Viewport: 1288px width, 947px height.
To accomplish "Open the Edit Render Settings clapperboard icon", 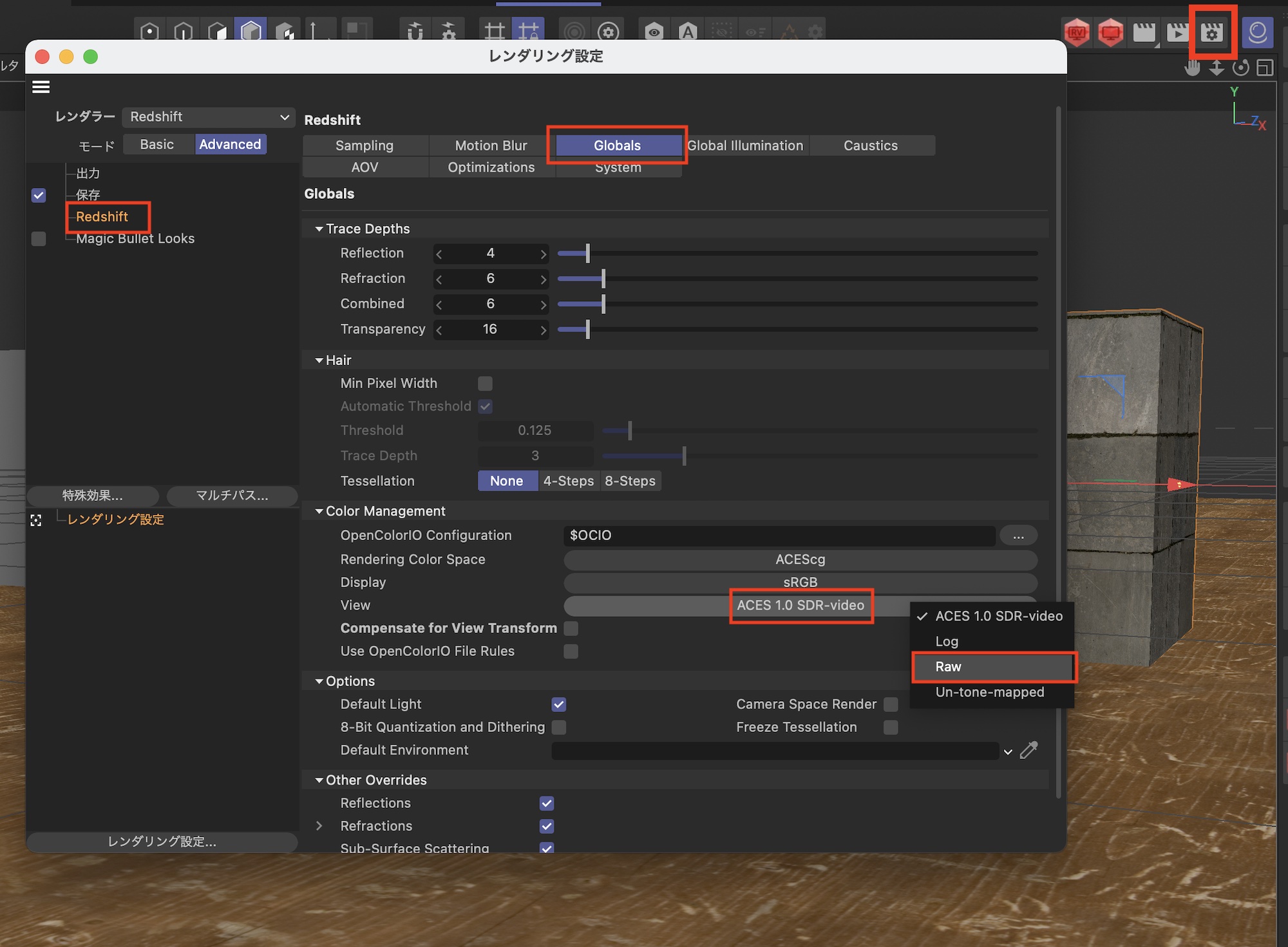I will pos(1212,32).
